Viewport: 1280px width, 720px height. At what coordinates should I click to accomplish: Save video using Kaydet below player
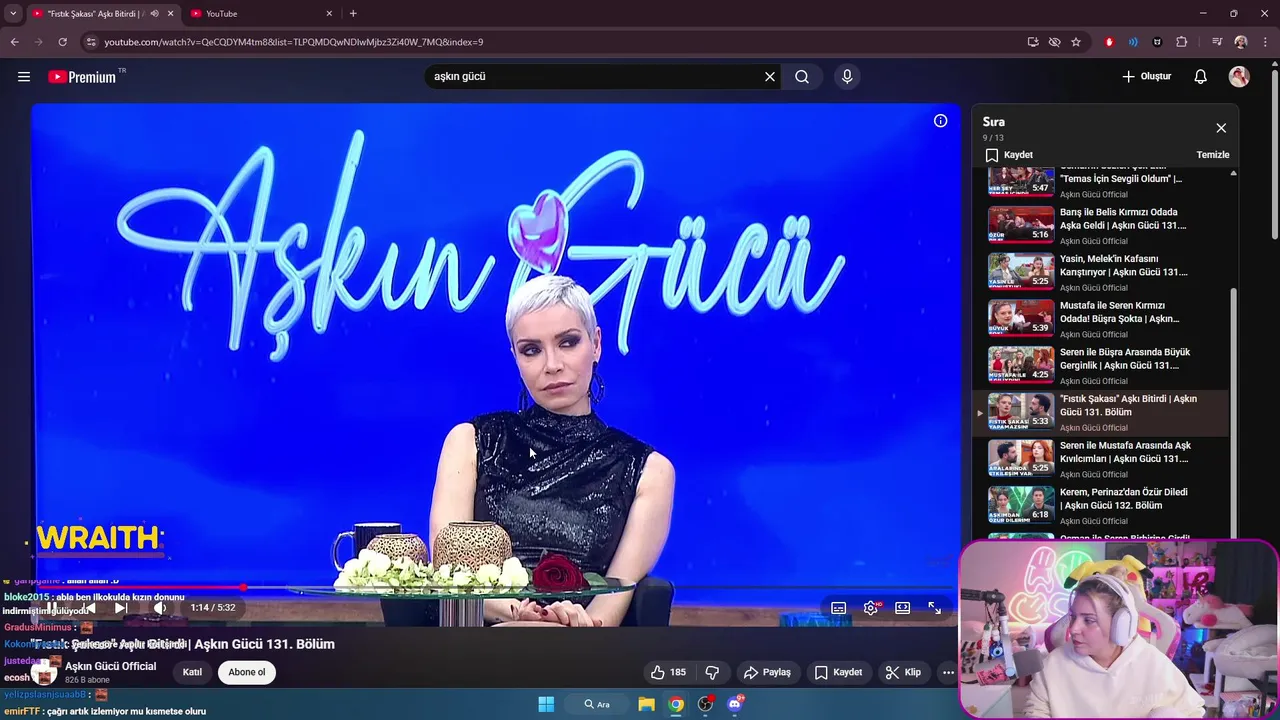[838, 672]
